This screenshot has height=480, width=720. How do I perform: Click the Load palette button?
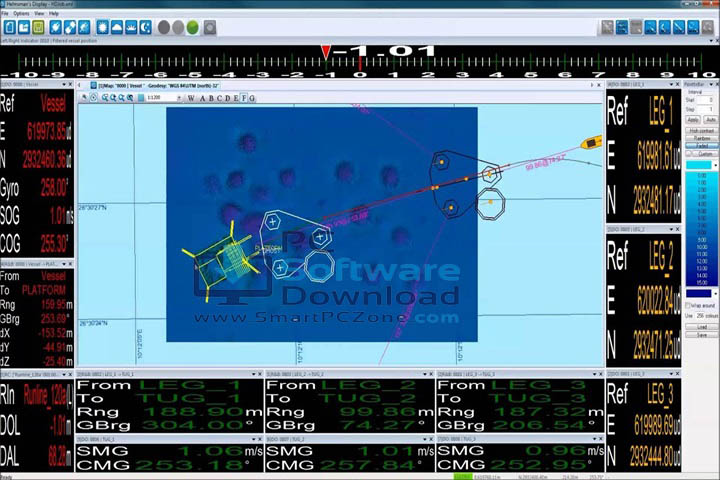tap(702, 327)
